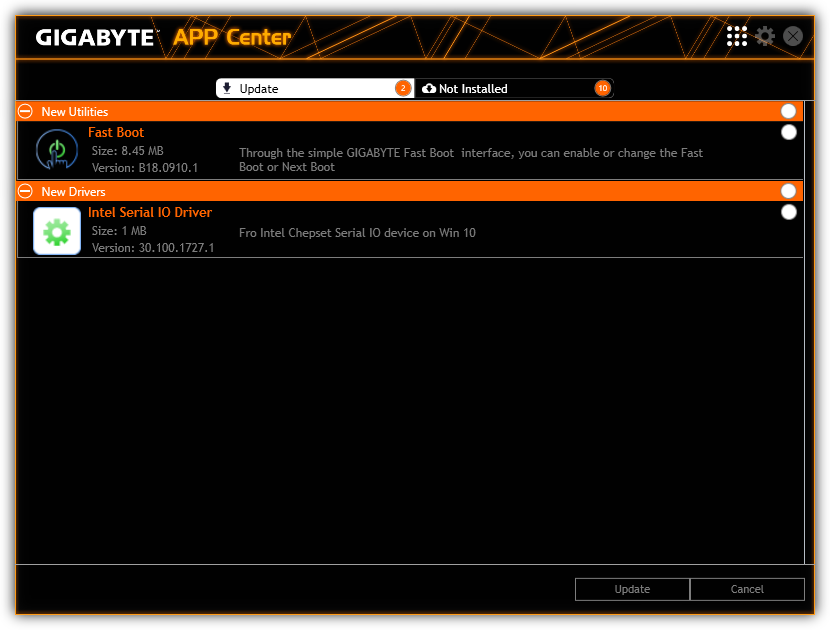Screen dimensions: 830x630
Task: Click 'Version: B18.0910.1' text
Action: (x=145, y=168)
